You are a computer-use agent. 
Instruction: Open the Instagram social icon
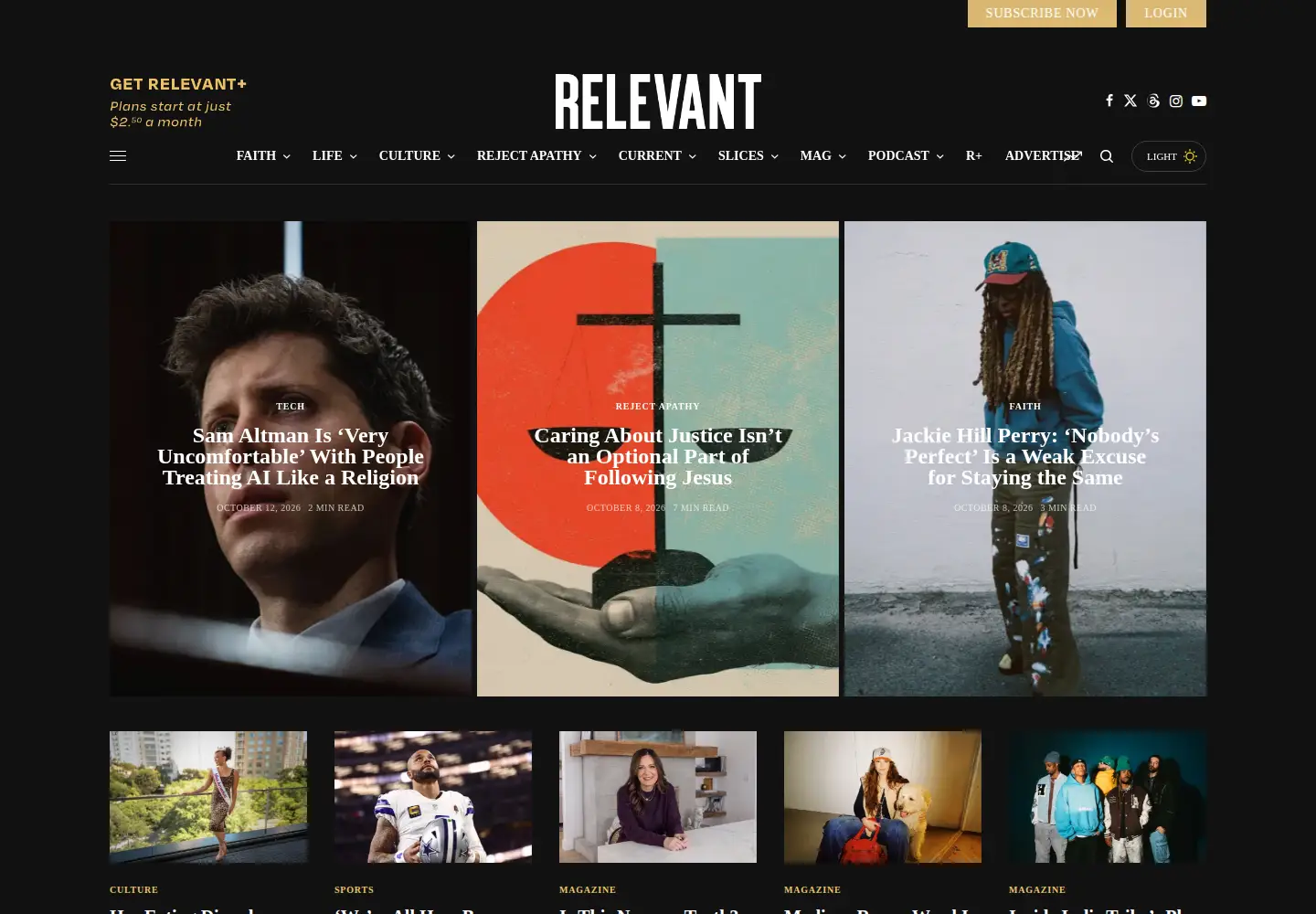coord(1176,101)
